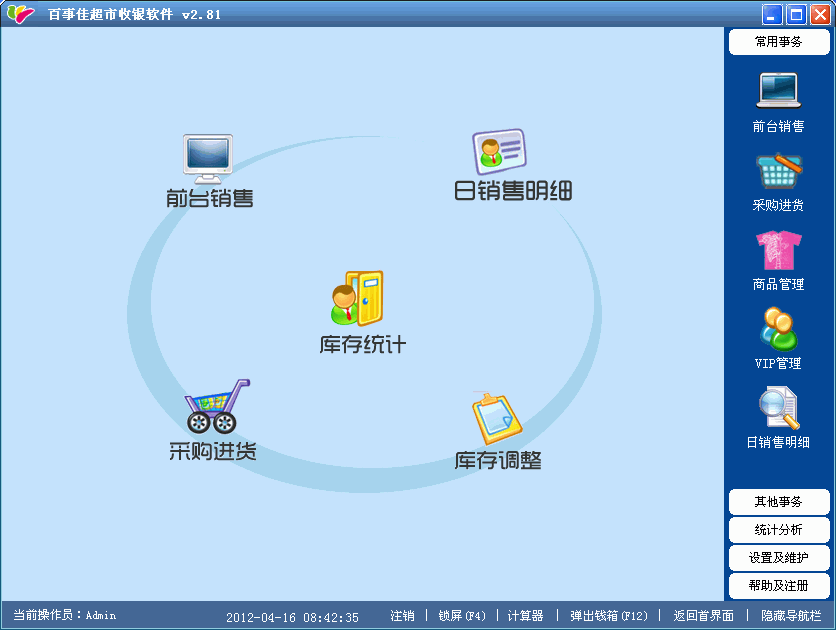This screenshot has height=630, width=836.
Task: Click 锁屏 (F4) in status bar
Action: tap(462, 616)
